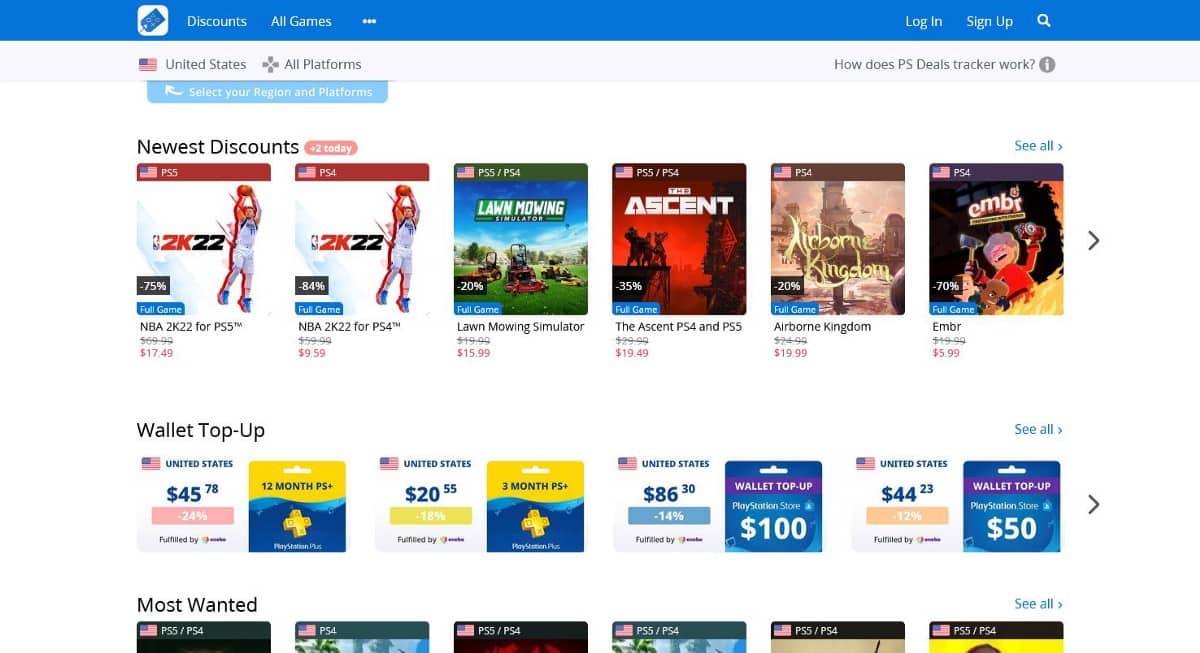This screenshot has width=1200, height=653.
Task: Click the Wallet Top-Up heading
Action: pyautogui.click(x=201, y=430)
